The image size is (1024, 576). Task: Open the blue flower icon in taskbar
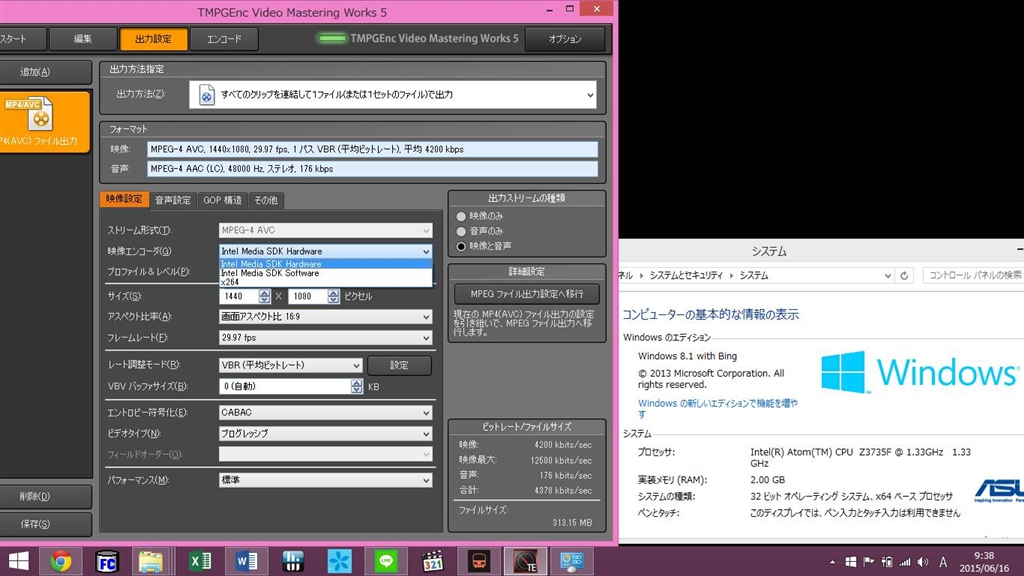point(340,561)
